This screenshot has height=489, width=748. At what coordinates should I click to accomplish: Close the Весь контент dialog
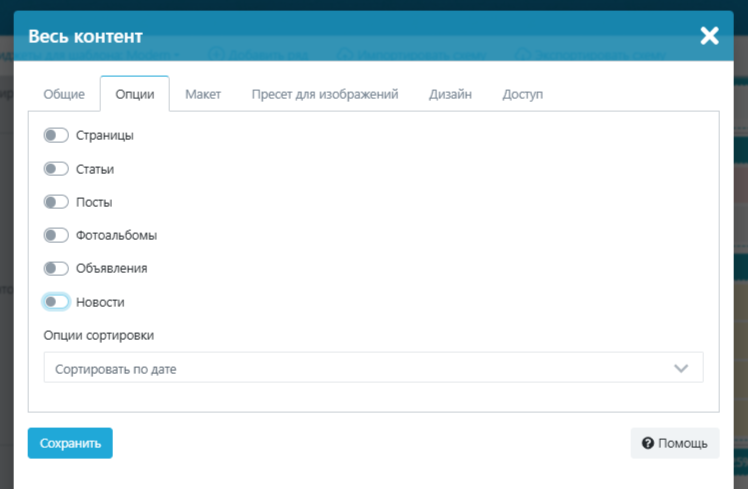point(709,36)
